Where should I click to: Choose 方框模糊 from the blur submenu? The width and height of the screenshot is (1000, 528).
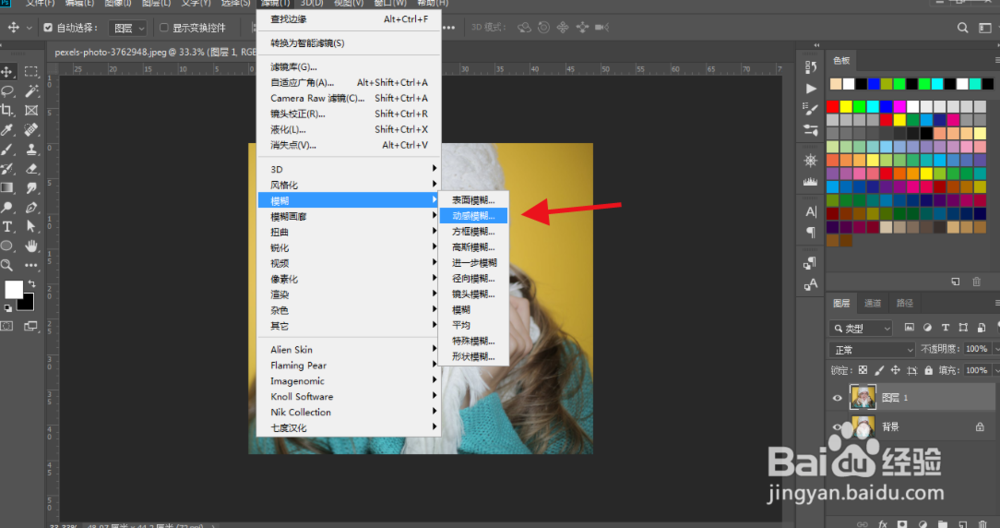coord(473,231)
